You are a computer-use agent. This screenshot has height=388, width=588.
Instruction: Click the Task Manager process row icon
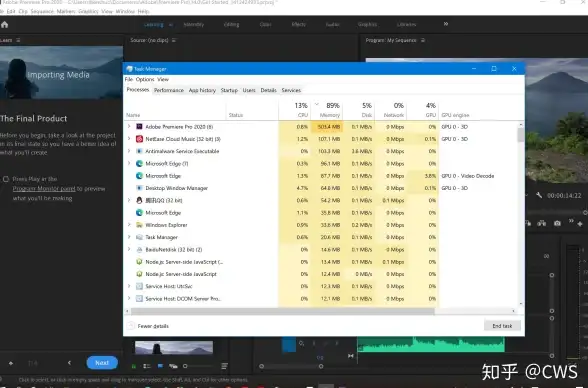139,237
